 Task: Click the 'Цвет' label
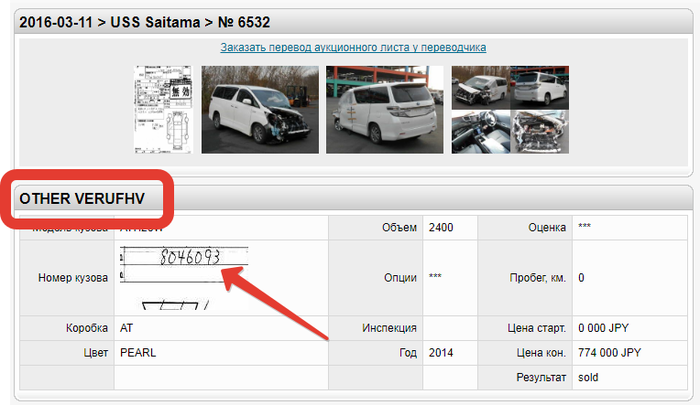[x=96, y=353]
